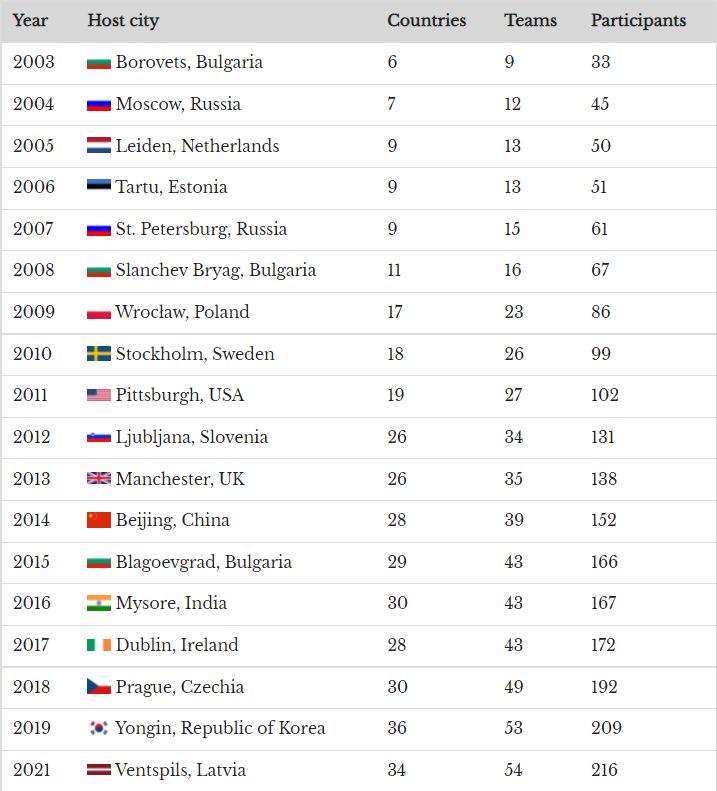
Task: Click the Year column header
Action: (x=30, y=21)
